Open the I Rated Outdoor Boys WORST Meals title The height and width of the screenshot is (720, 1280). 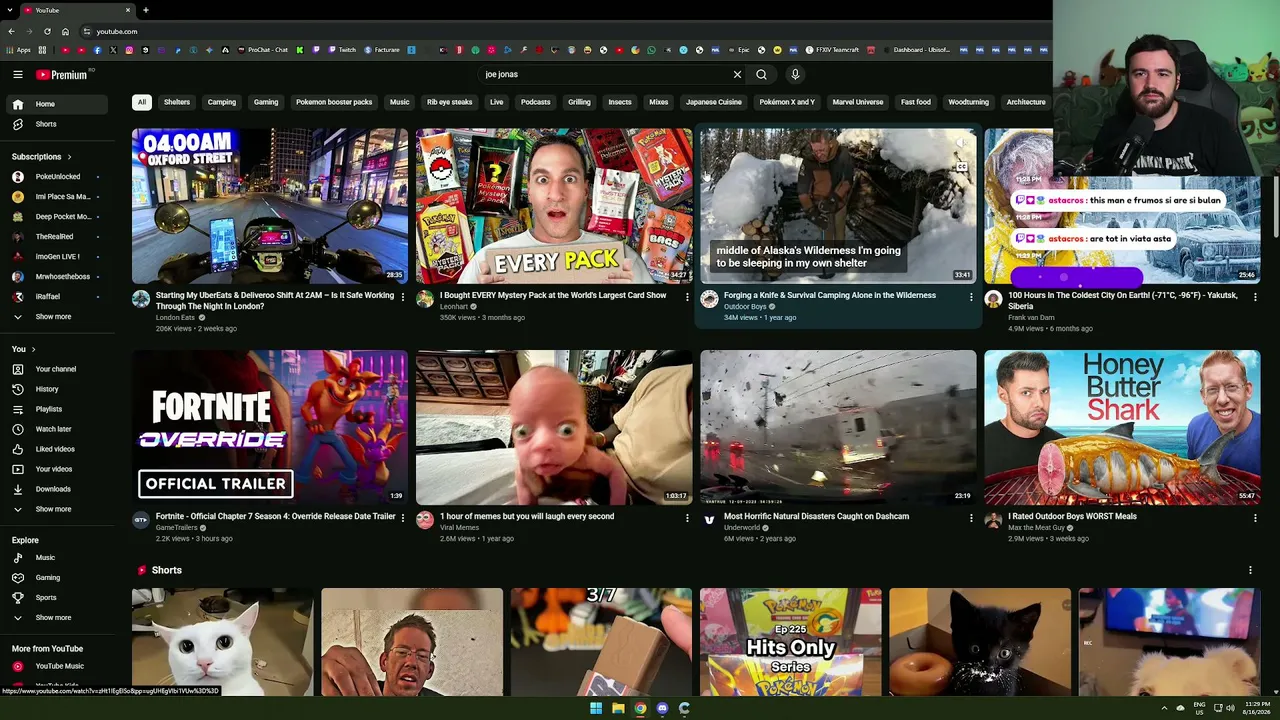(1073, 516)
